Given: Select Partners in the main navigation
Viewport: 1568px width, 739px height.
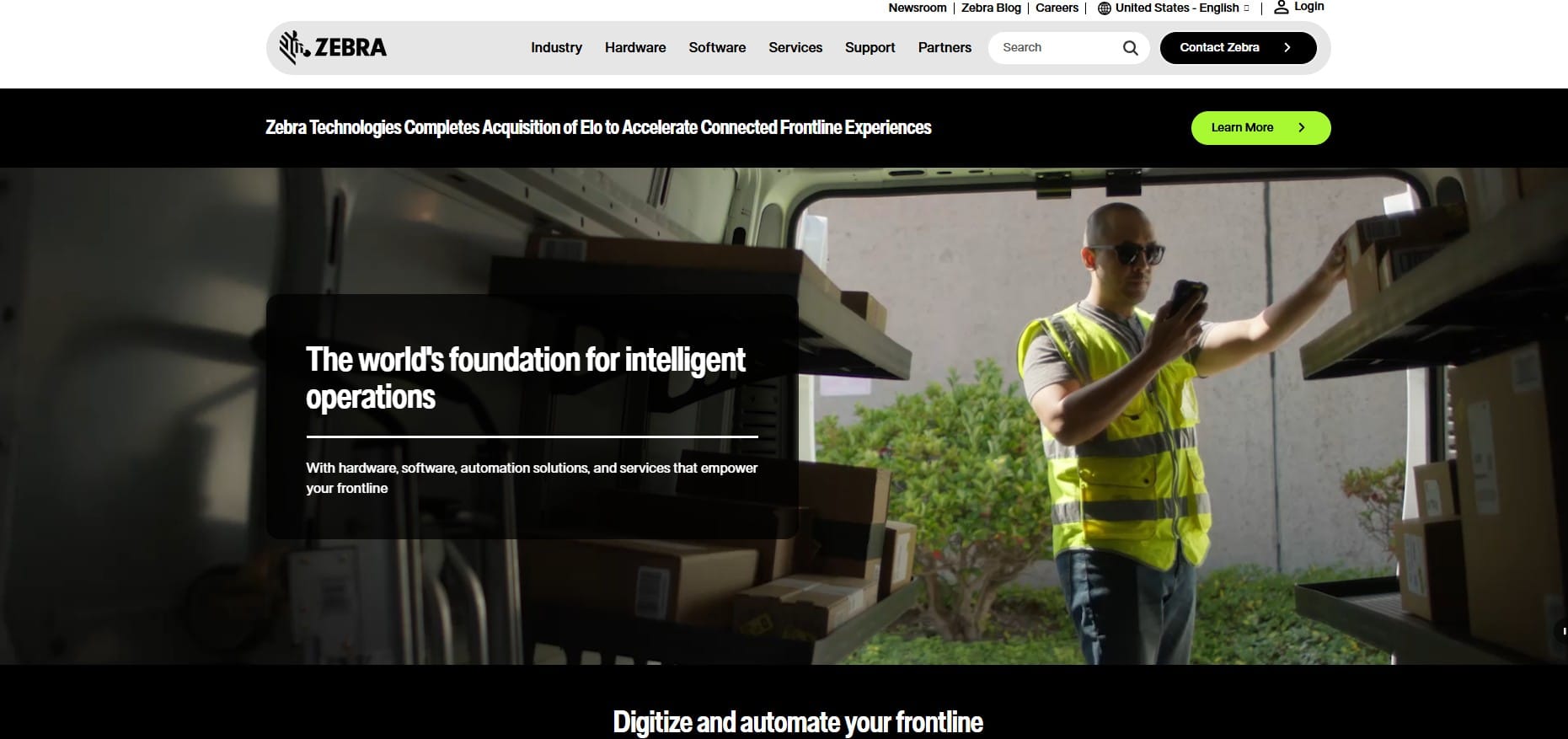Looking at the screenshot, I should pos(945,48).
